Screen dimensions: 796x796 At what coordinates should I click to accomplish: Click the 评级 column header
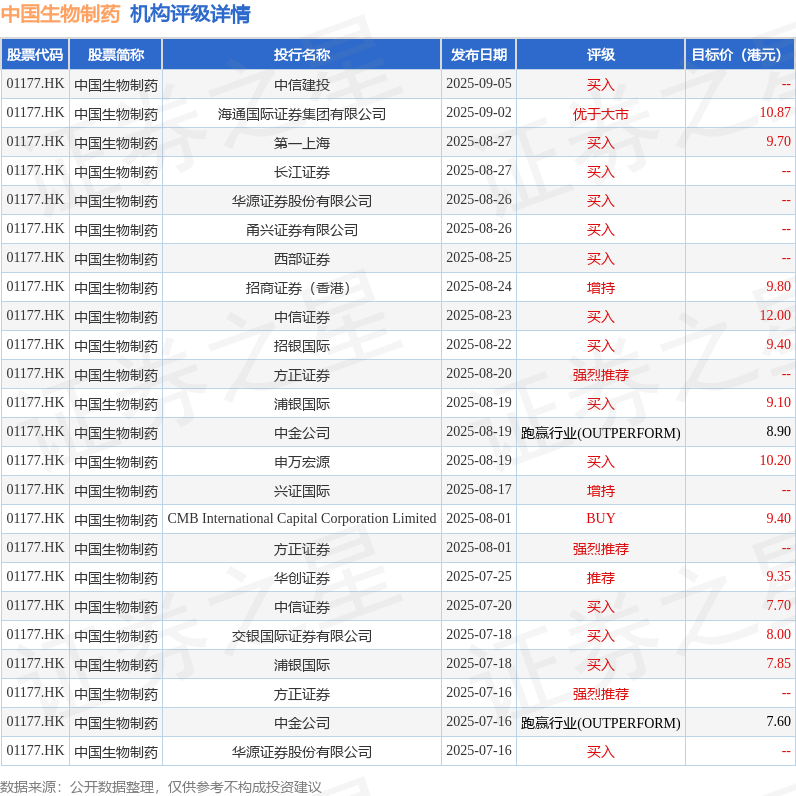pos(601,54)
